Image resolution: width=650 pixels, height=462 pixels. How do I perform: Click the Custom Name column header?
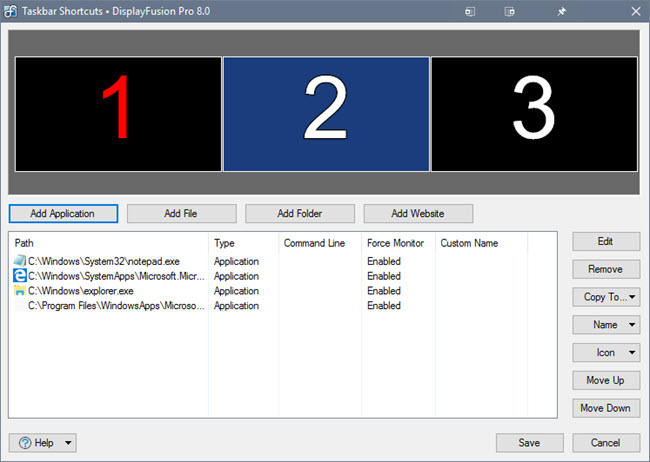click(481, 243)
